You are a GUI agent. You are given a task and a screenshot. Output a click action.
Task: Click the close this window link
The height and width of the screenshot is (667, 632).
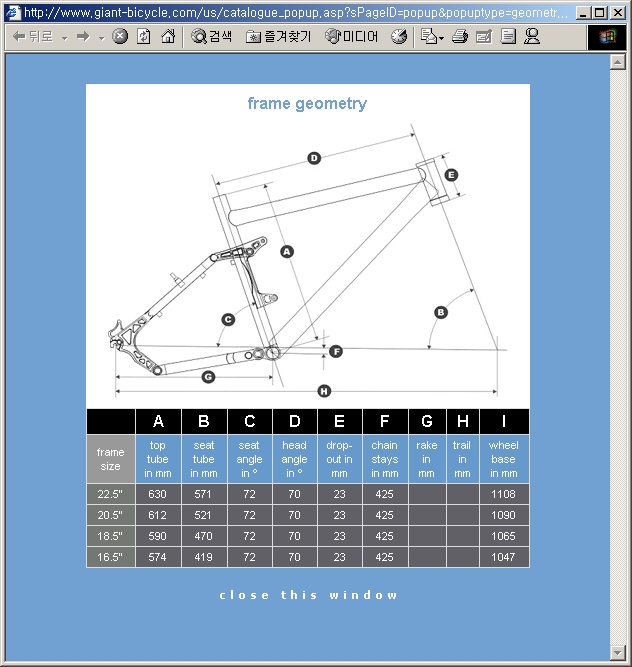click(308, 595)
